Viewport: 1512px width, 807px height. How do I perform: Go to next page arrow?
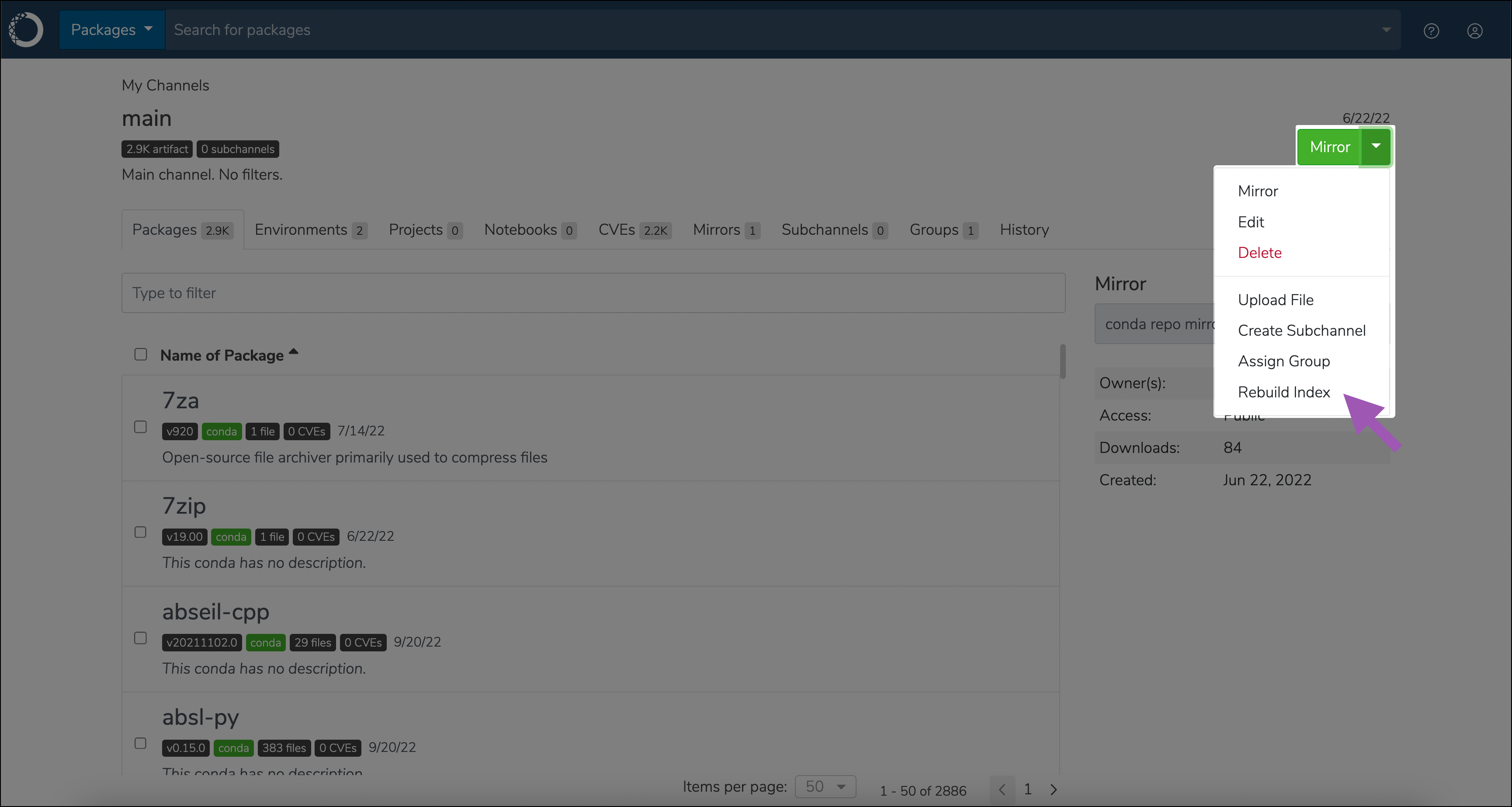(x=1054, y=790)
